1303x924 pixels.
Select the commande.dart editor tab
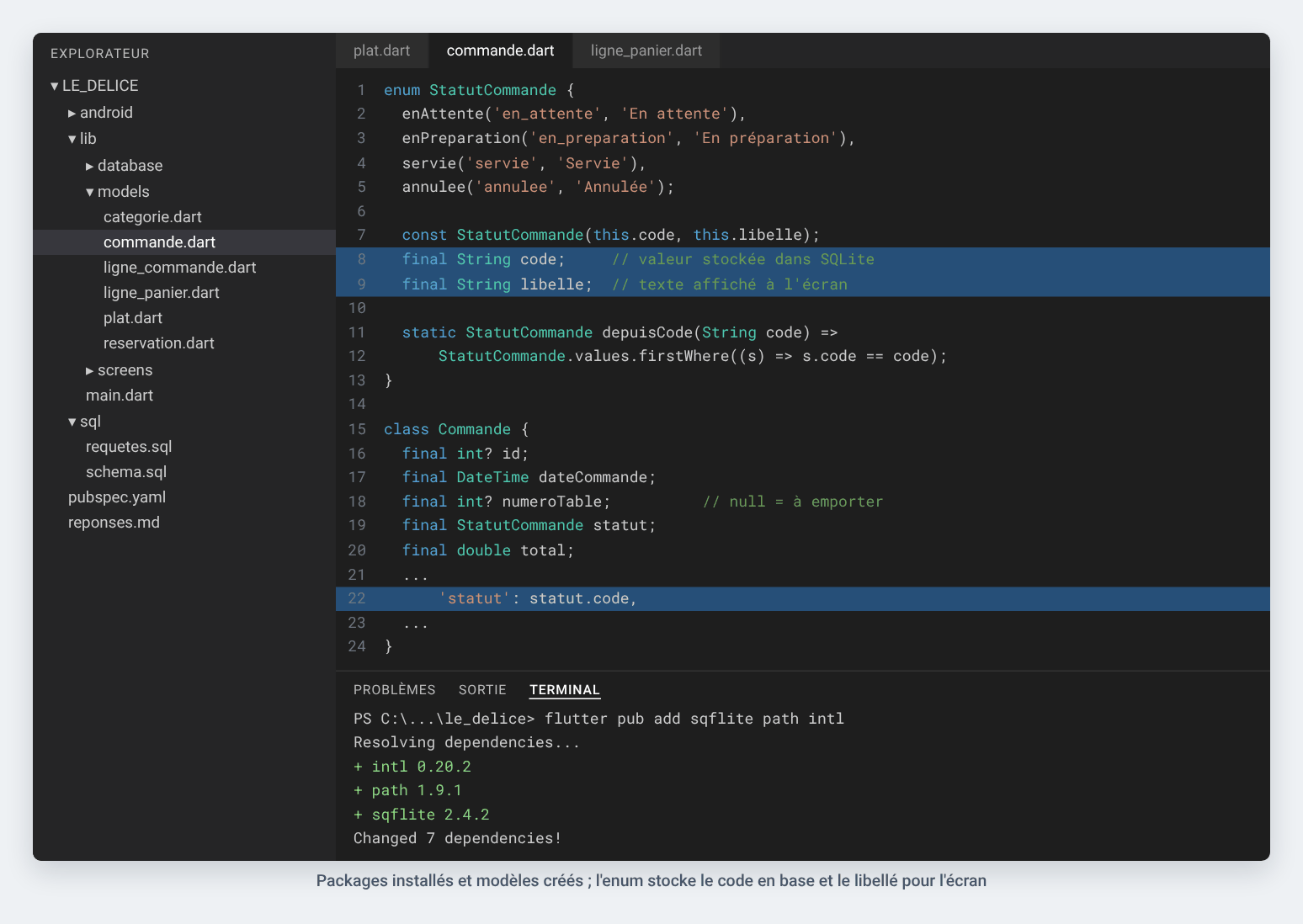point(500,50)
